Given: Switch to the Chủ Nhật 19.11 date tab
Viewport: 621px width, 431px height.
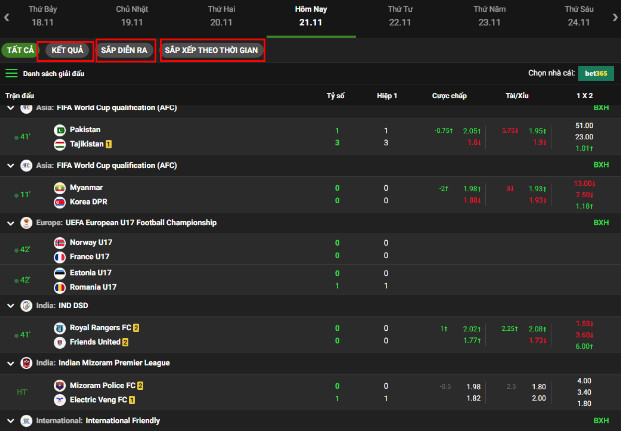Looking at the screenshot, I should 132,14.
